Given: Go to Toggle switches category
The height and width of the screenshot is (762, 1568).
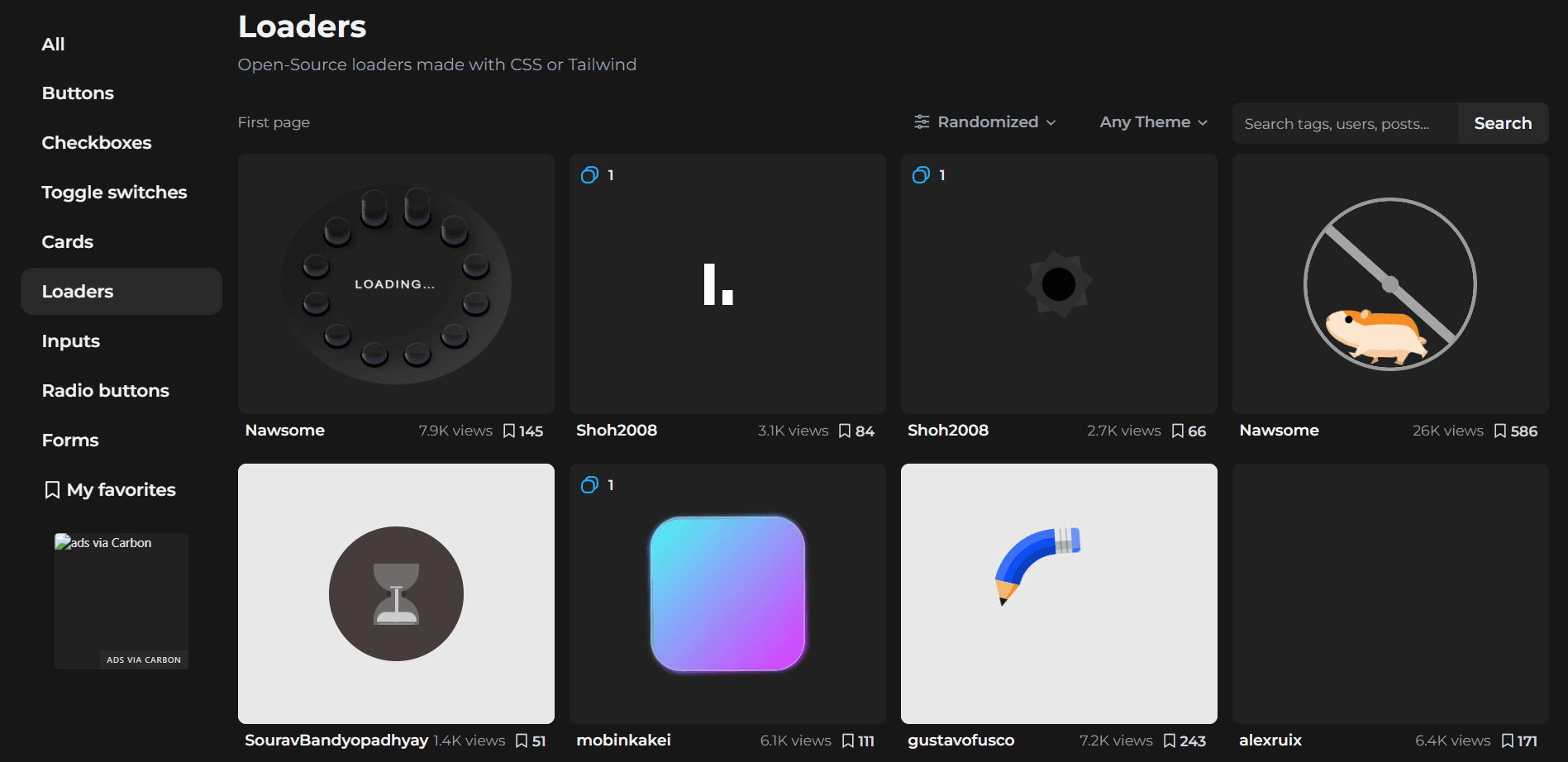Looking at the screenshot, I should (x=114, y=193).
